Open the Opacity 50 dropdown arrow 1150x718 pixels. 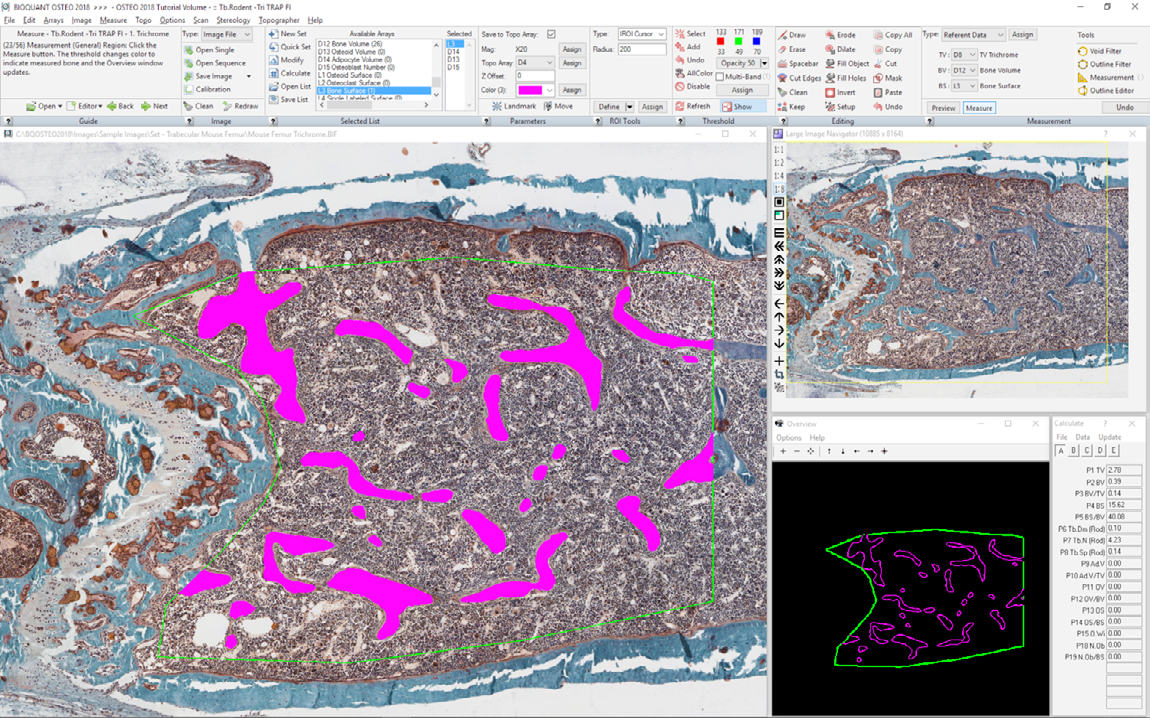click(x=764, y=63)
